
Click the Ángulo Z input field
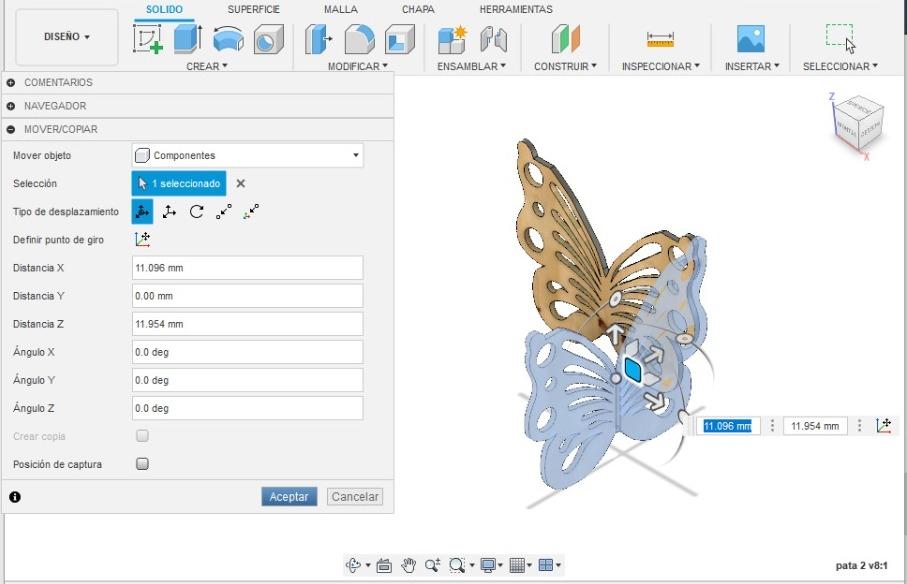[248, 408]
